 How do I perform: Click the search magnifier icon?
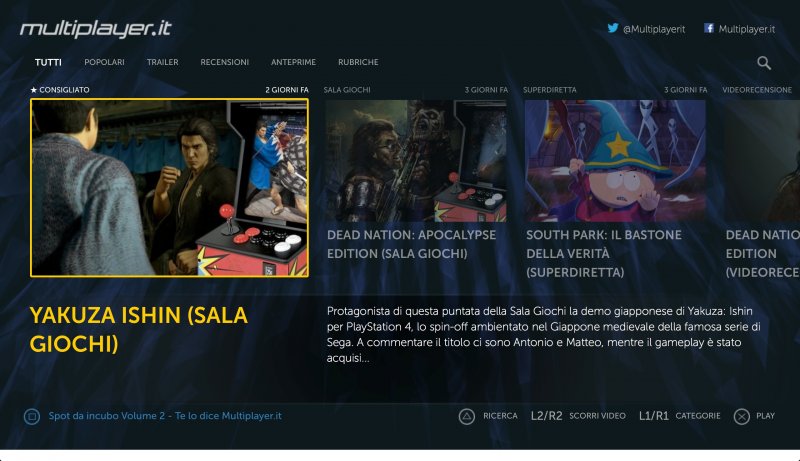click(764, 63)
